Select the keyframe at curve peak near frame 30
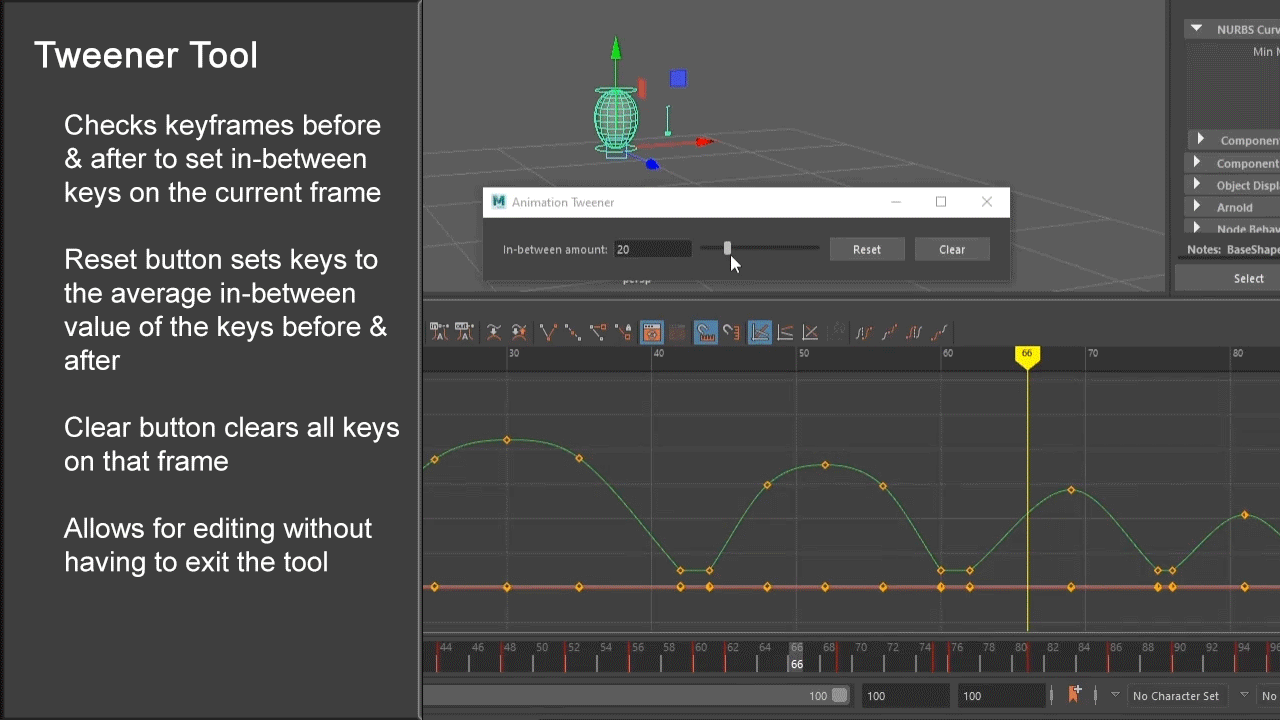The width and height of the screenshot is (1280, 720). pos(507,440)
